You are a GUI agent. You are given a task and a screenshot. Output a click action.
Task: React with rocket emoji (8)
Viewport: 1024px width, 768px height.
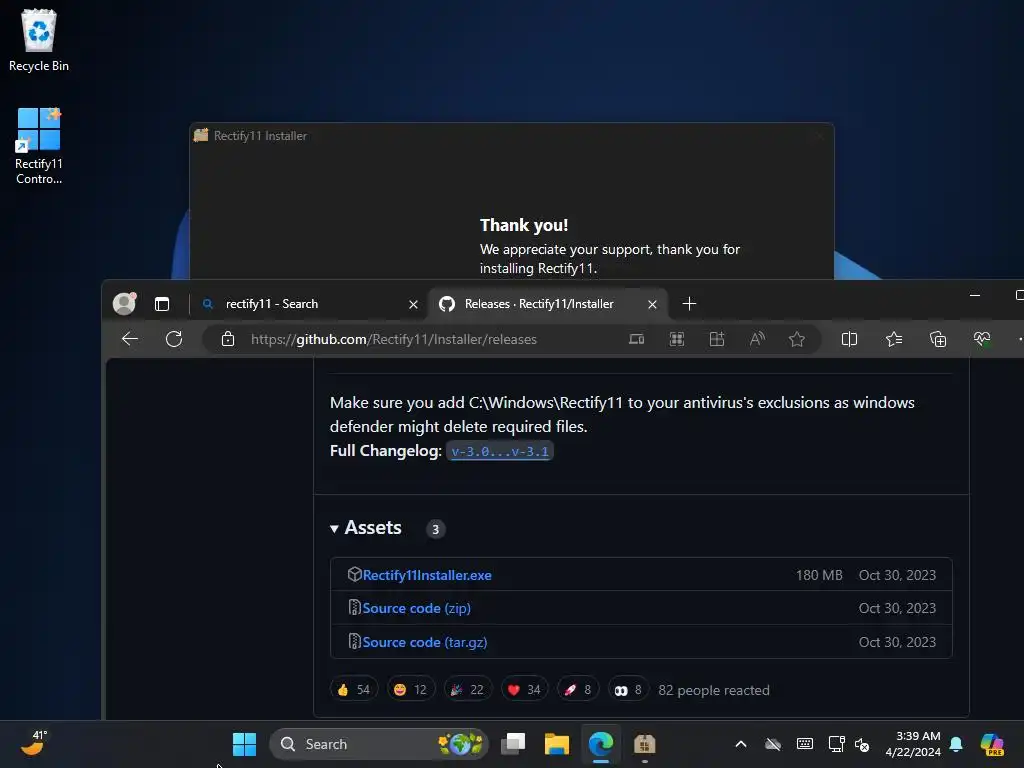pos(577,690)
